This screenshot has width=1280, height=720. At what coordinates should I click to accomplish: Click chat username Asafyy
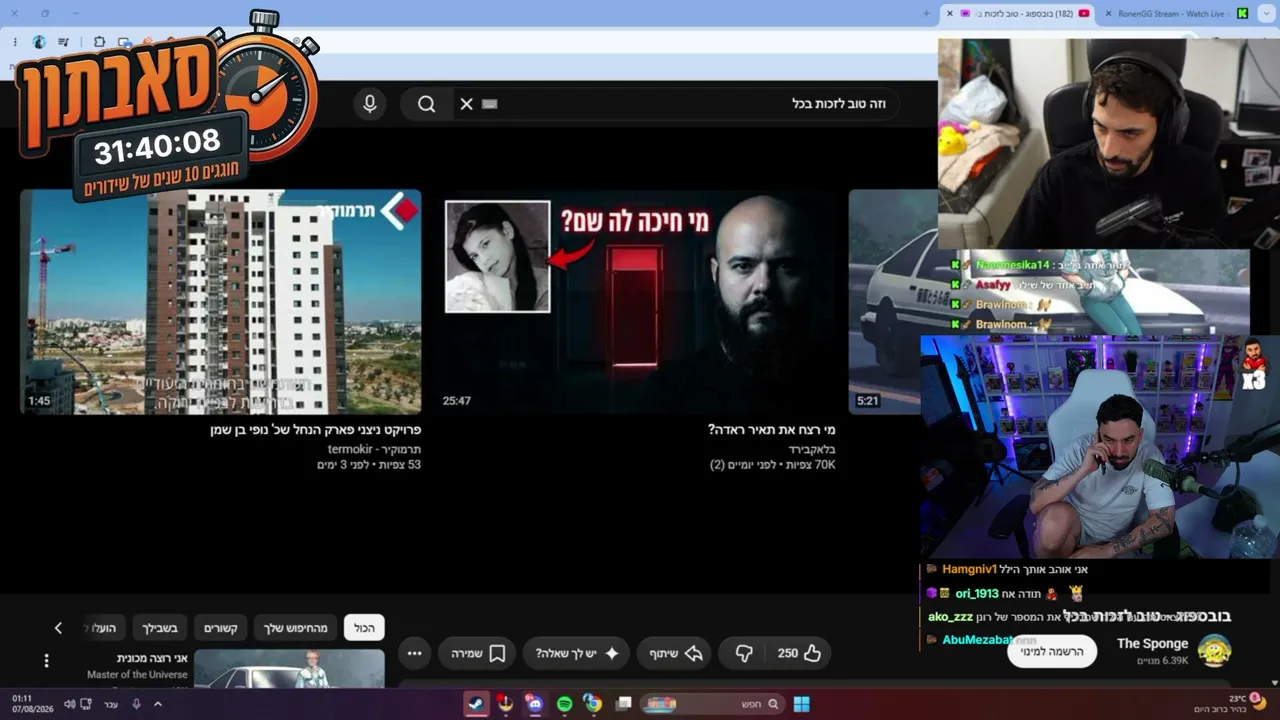tap(994, 284)
